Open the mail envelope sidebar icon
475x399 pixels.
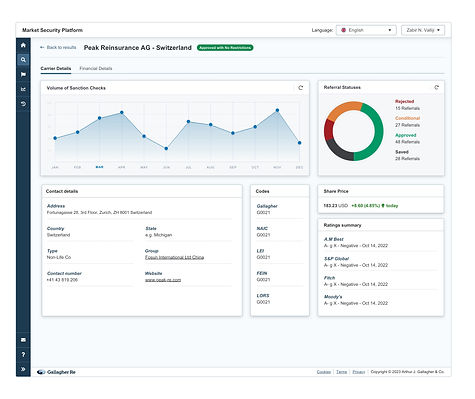(23, 340)
